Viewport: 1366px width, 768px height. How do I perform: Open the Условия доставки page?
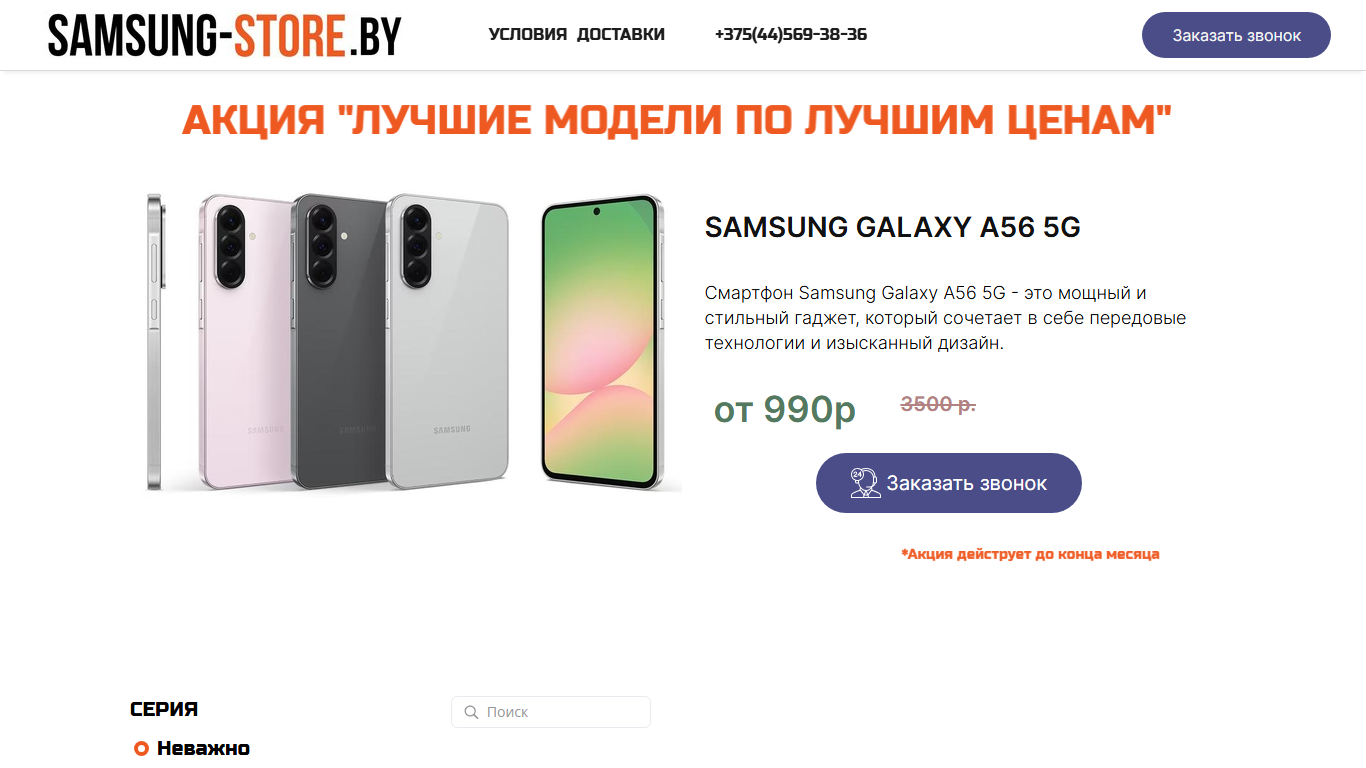click(577, 35)
